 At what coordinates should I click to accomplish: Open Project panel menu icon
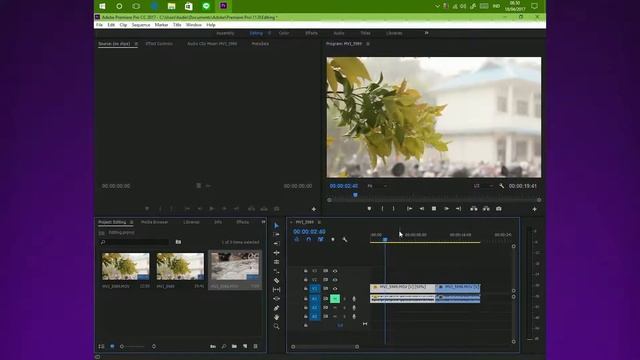pyautogui.click(x=131, y=222)
